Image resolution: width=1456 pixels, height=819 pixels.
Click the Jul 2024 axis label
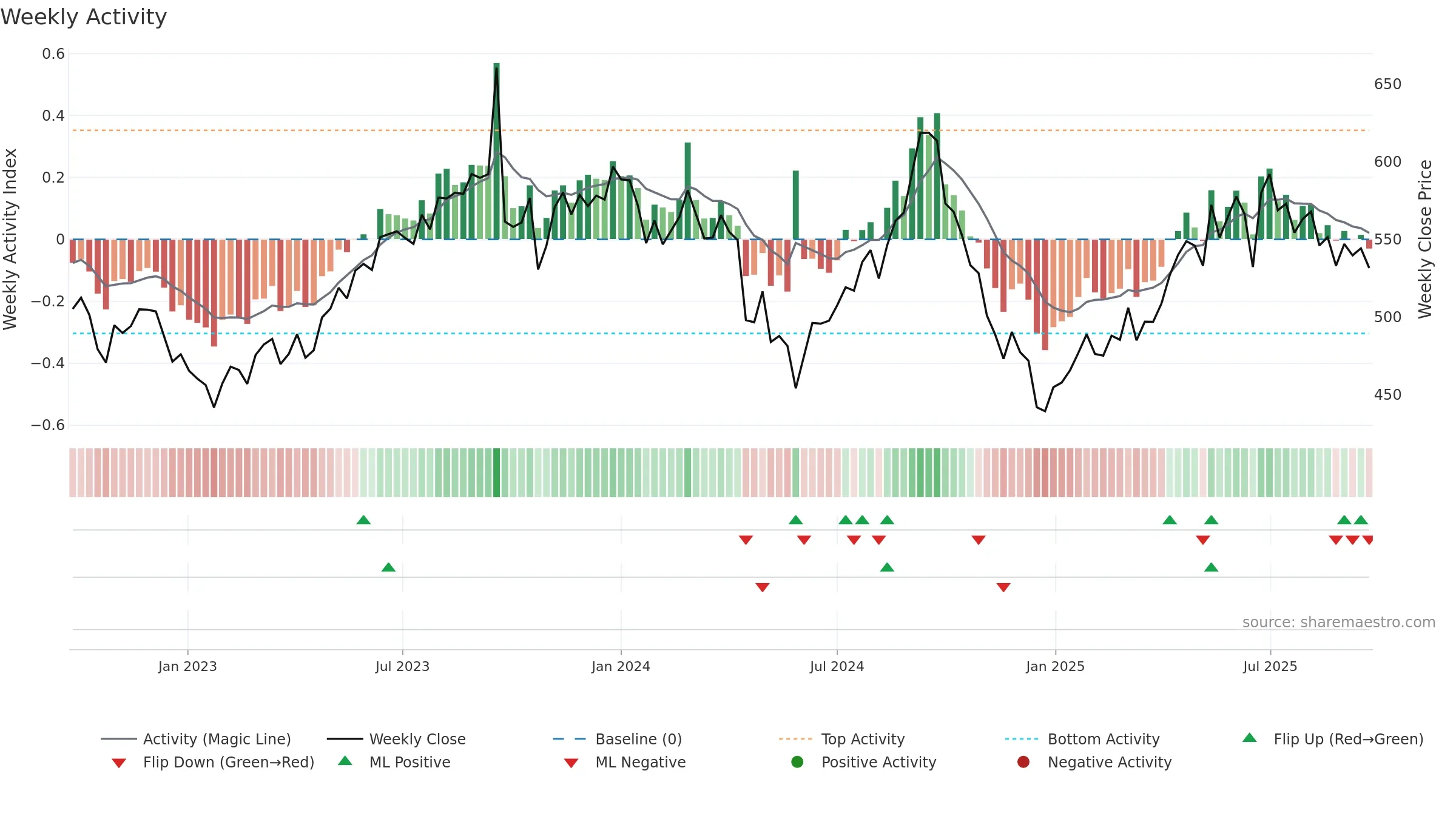(x=837, y=666)
